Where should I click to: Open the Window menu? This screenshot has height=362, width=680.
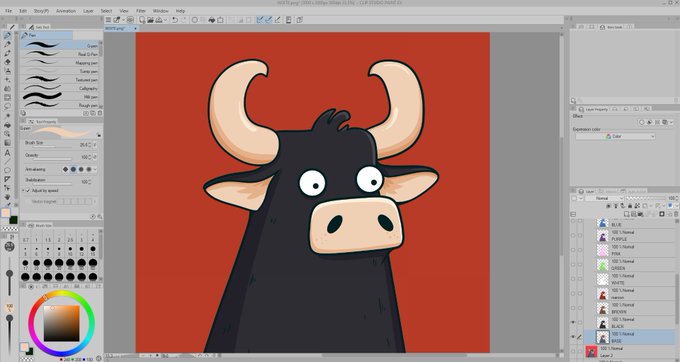tap(160, 11)
